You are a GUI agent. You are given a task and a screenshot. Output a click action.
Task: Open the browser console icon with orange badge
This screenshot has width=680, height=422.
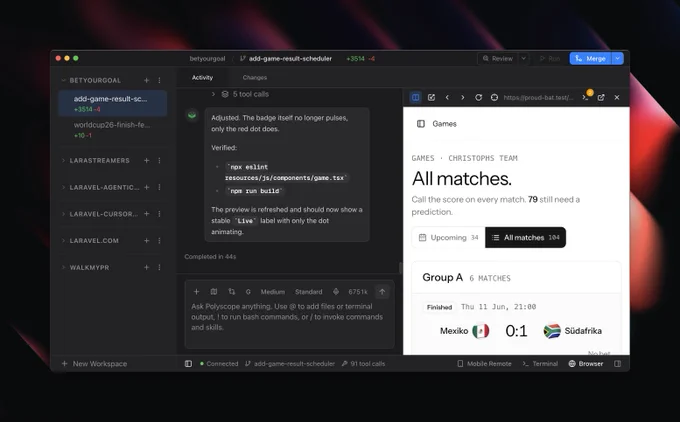(x=586, y=97)
